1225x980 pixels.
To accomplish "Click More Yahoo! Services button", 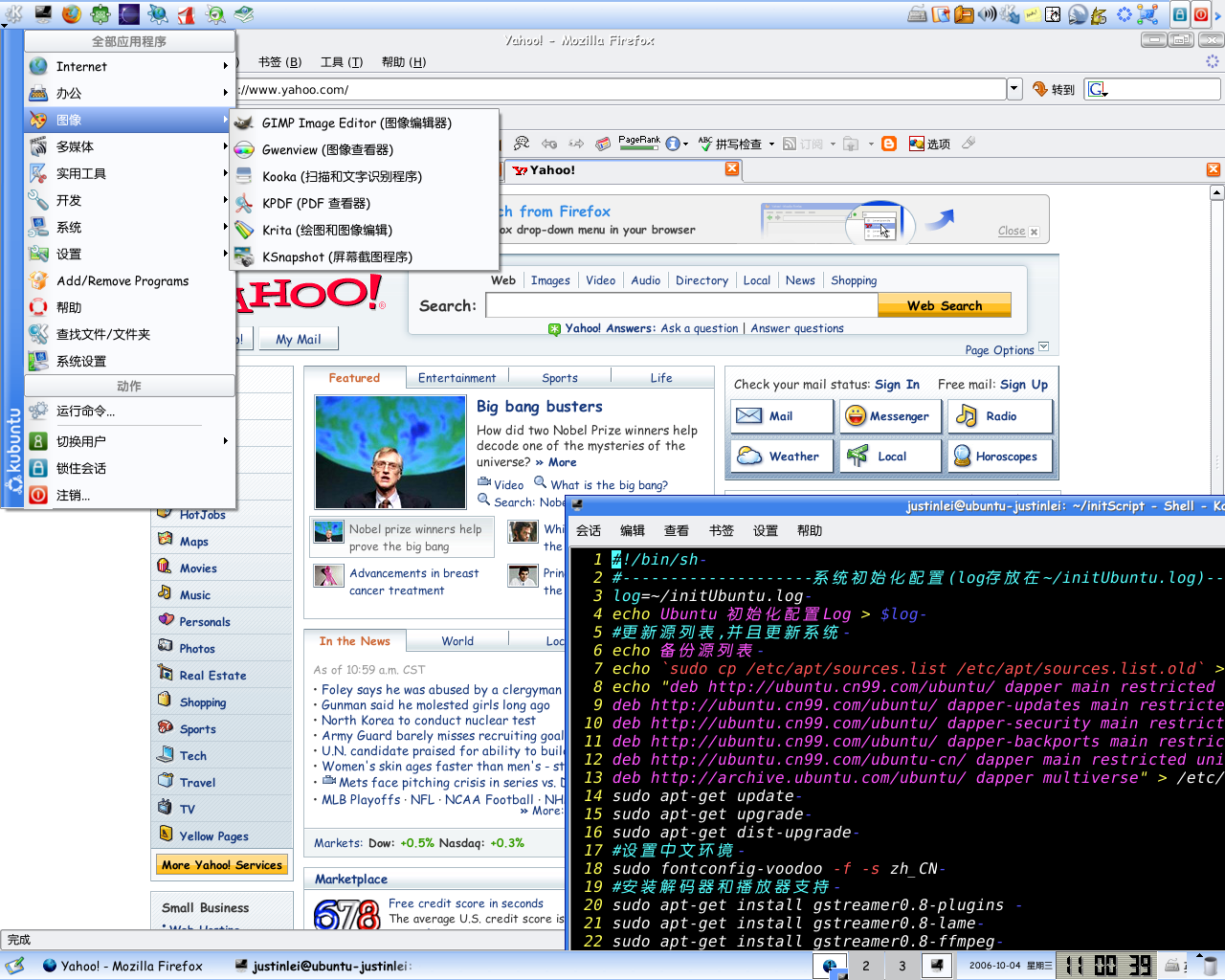I will tap(222, 864).
